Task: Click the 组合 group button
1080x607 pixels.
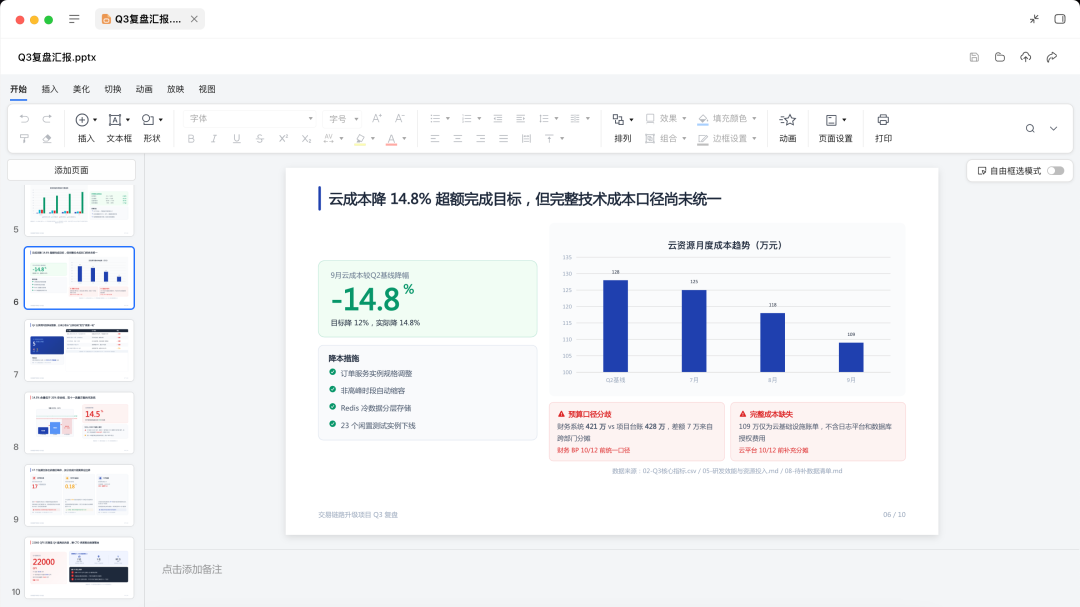Action: (666, 138)
